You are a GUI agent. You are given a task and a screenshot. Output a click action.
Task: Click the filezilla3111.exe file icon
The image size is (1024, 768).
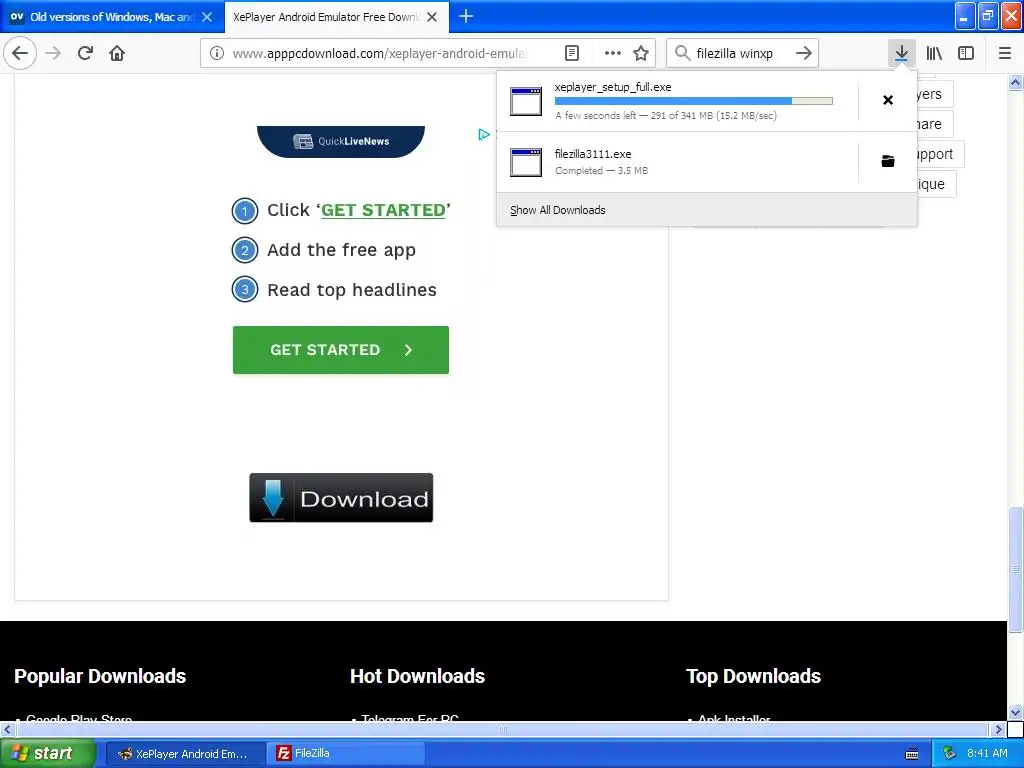point(526,162)
